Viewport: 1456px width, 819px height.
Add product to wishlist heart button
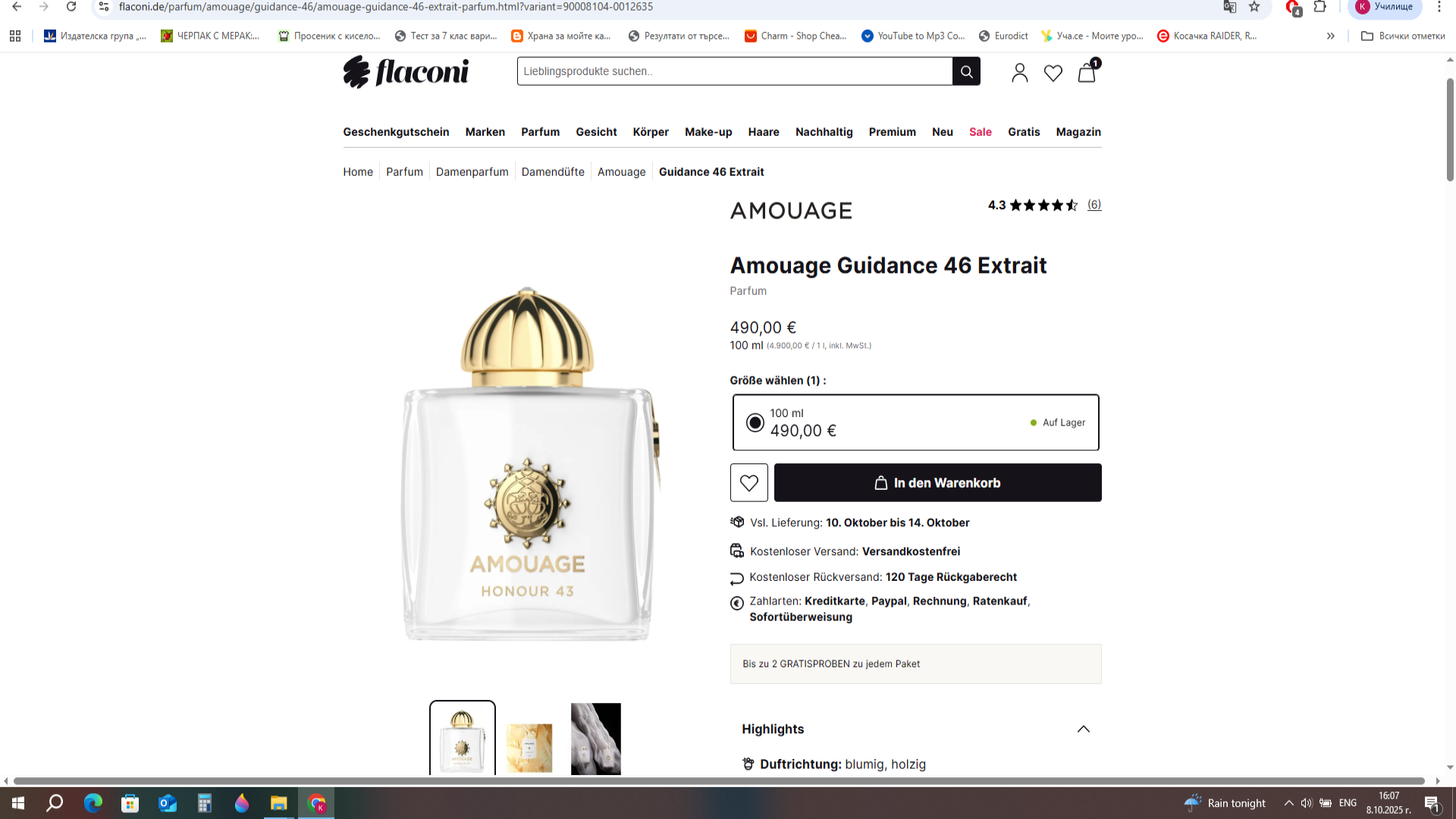(x=749, y=482)
